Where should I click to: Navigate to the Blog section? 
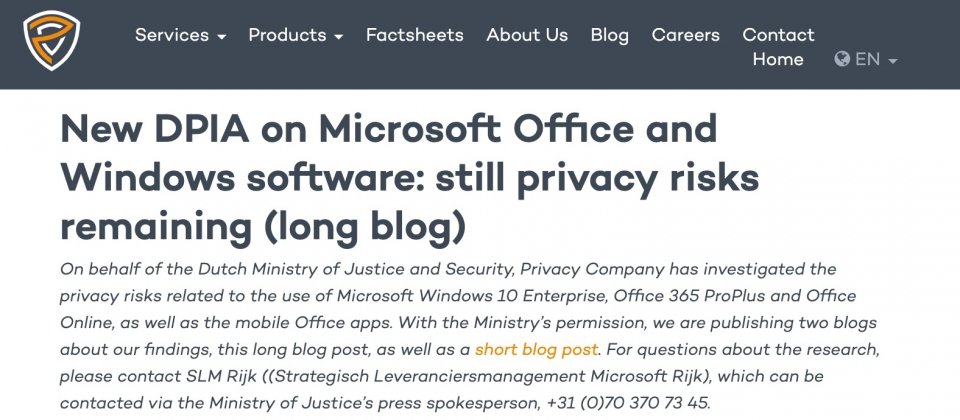tap(609, 35)
